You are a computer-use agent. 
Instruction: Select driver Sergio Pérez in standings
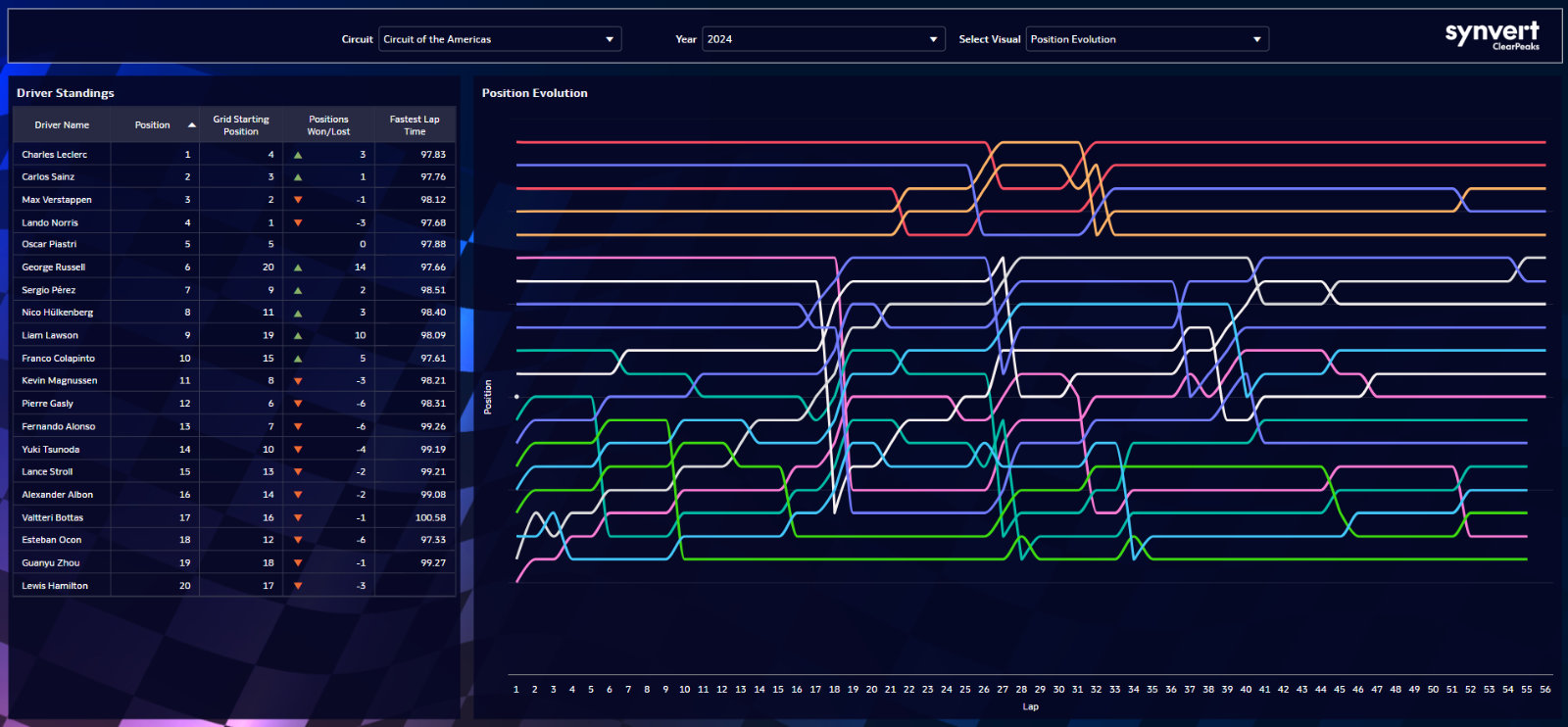(x=49, y=291)
